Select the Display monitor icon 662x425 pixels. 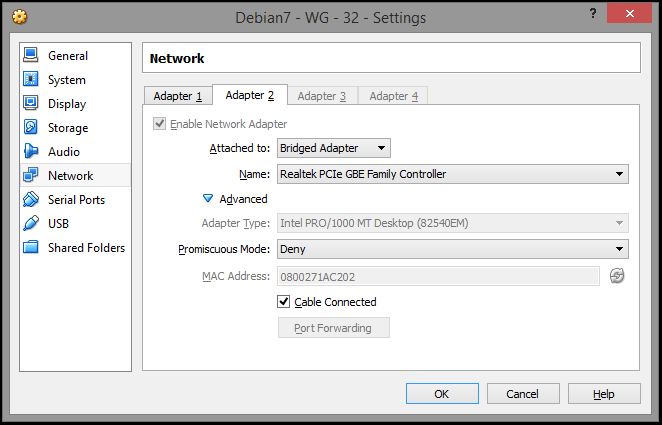click(30, 104)
